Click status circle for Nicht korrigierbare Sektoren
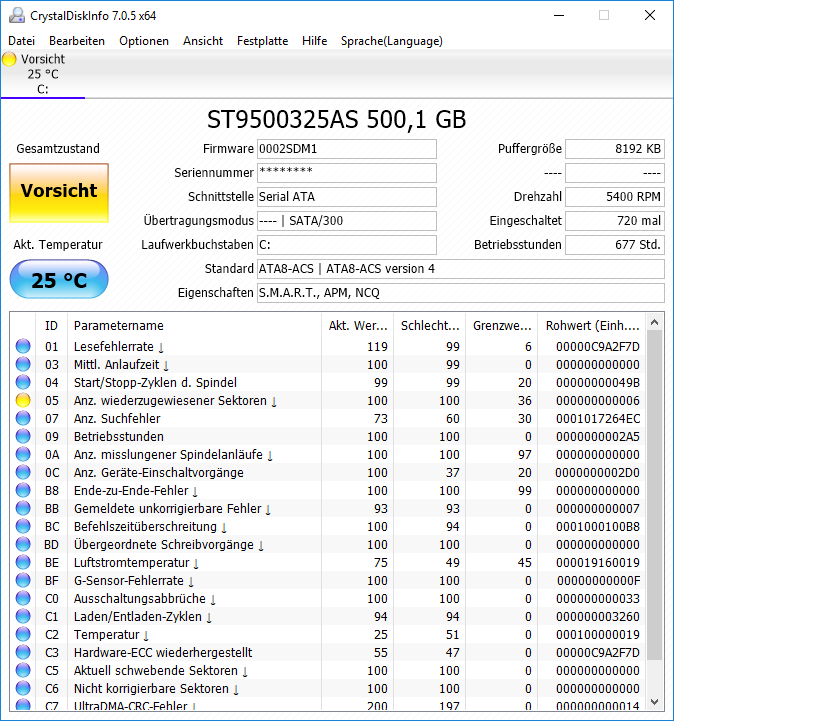The width and height of the screenshot is (819, 721). click(23, 688)
